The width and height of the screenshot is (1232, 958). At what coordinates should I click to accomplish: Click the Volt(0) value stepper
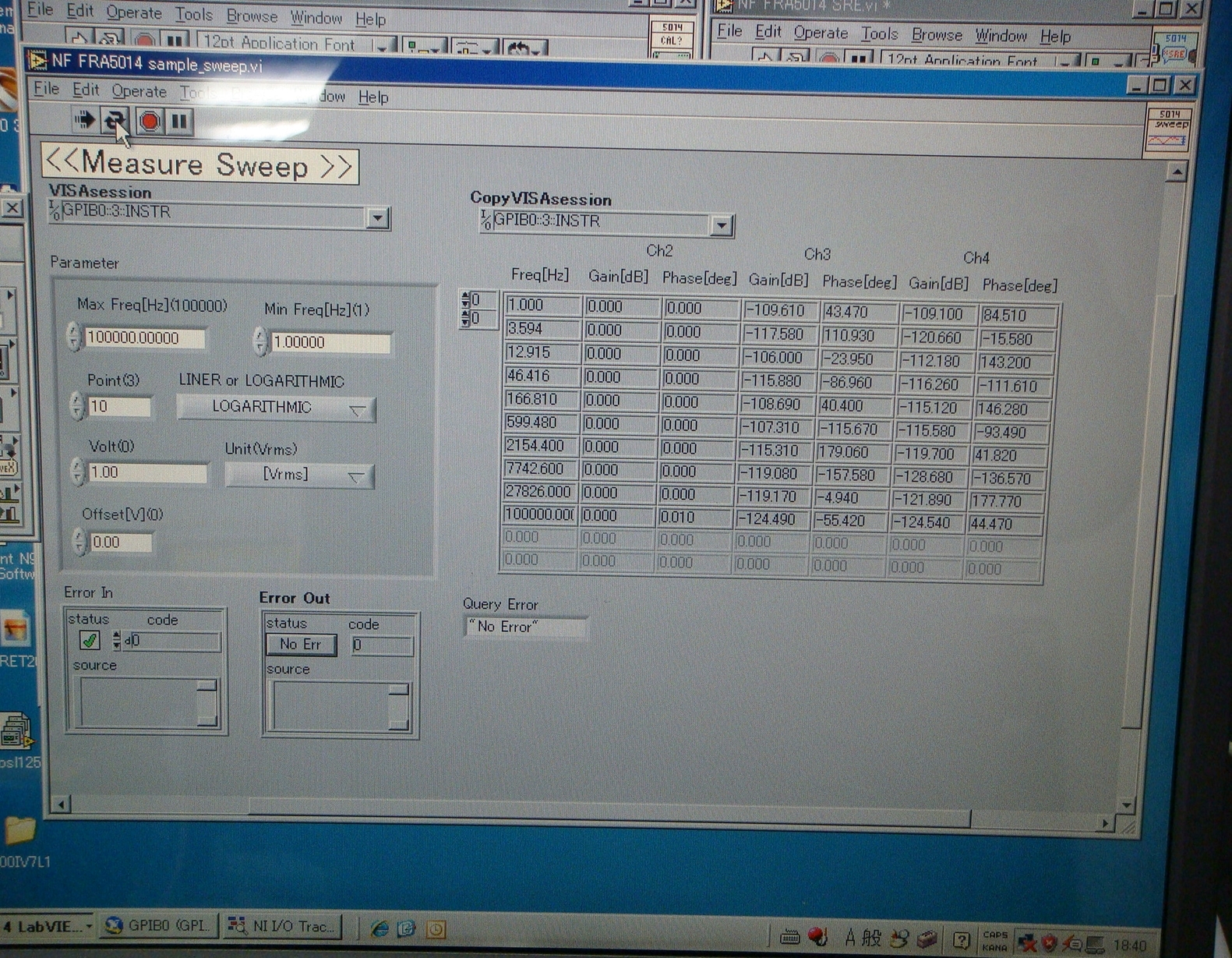point(76,472)
